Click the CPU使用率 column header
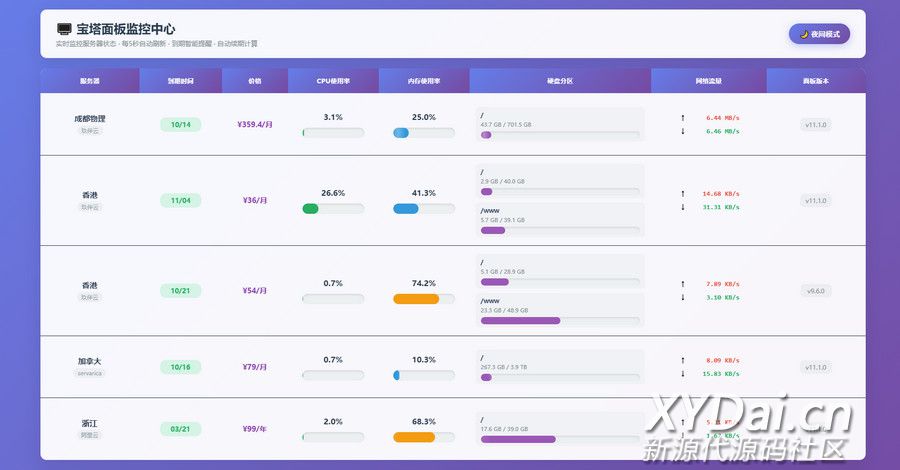Screen dimensions: 900x470 pos(333,80)
